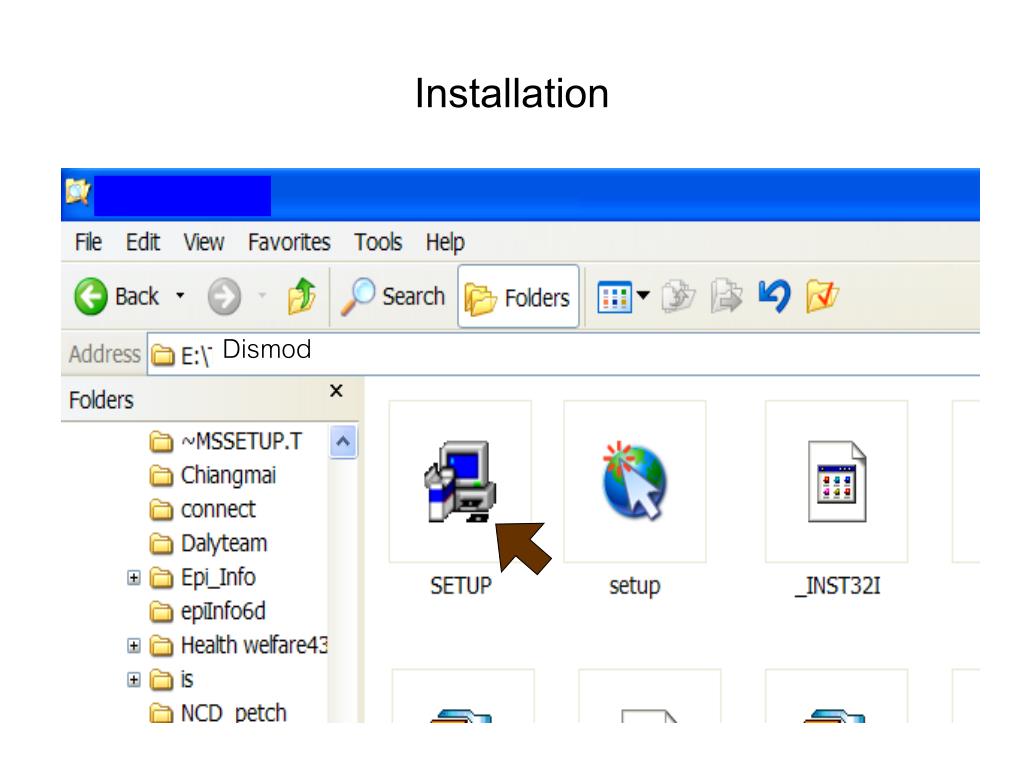Click the green Back arrow button
1024x768 pixels.
[x=91, y=296]
